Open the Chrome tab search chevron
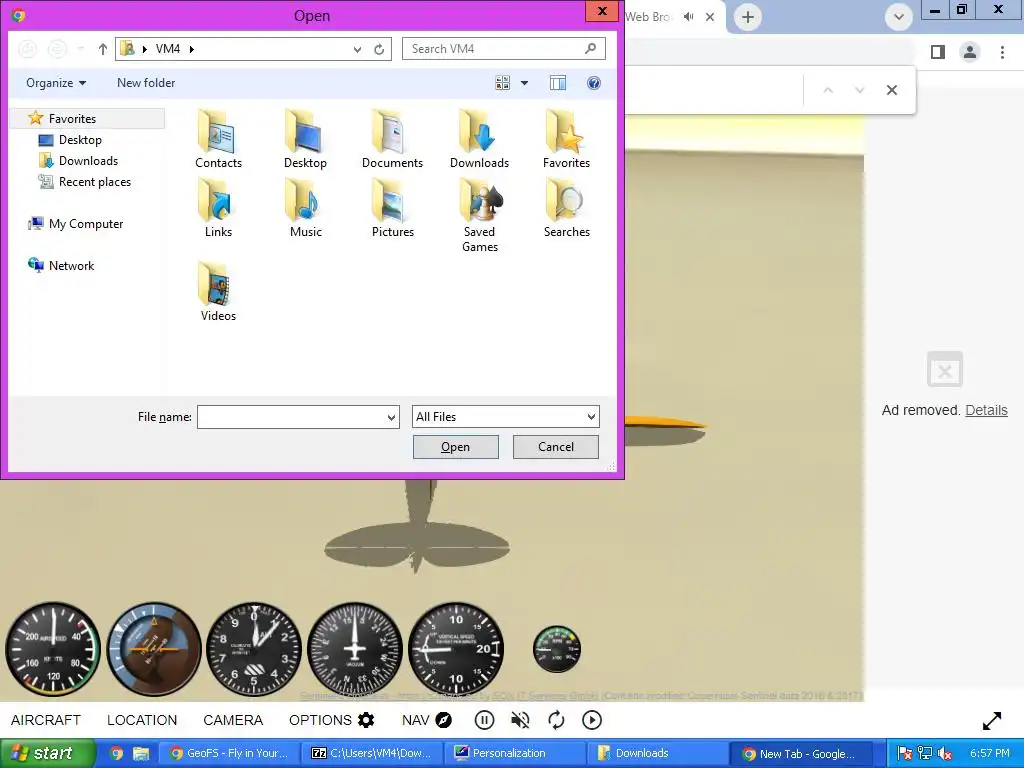The image size is (1024, 768). (899, 17)
